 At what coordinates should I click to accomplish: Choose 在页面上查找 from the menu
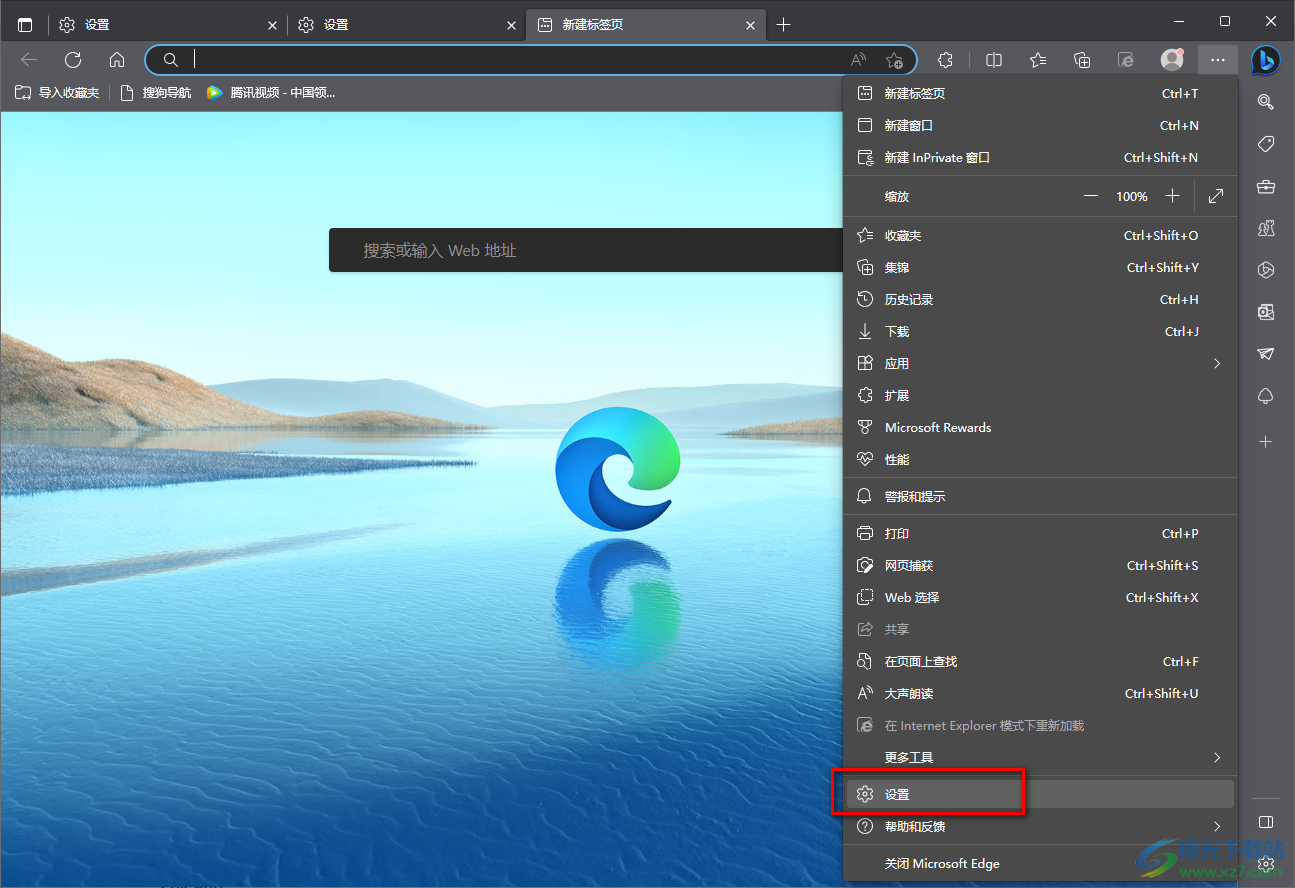1040,661
